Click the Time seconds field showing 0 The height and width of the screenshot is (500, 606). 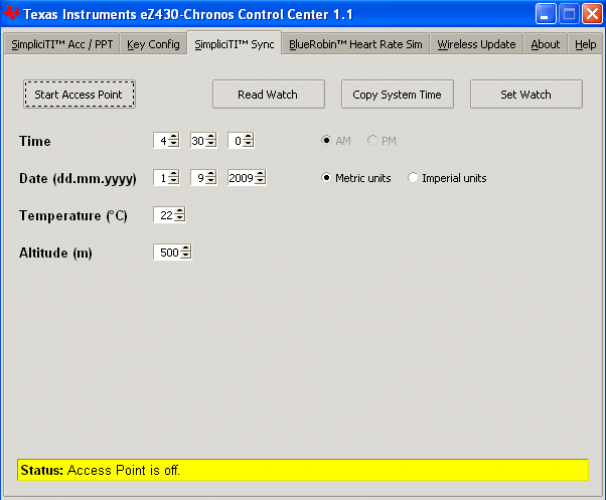click(x=236, y=141)
